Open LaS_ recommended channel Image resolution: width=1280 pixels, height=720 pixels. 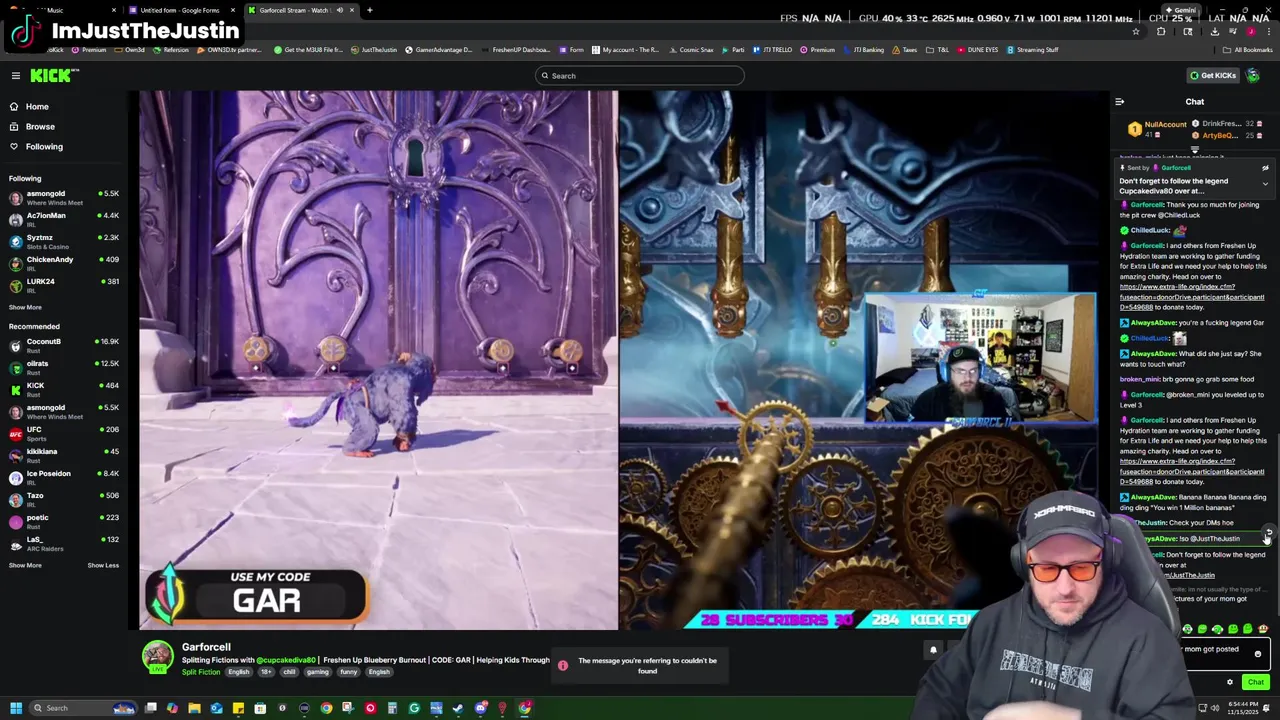pyautogui.click(x=62, y=543)
